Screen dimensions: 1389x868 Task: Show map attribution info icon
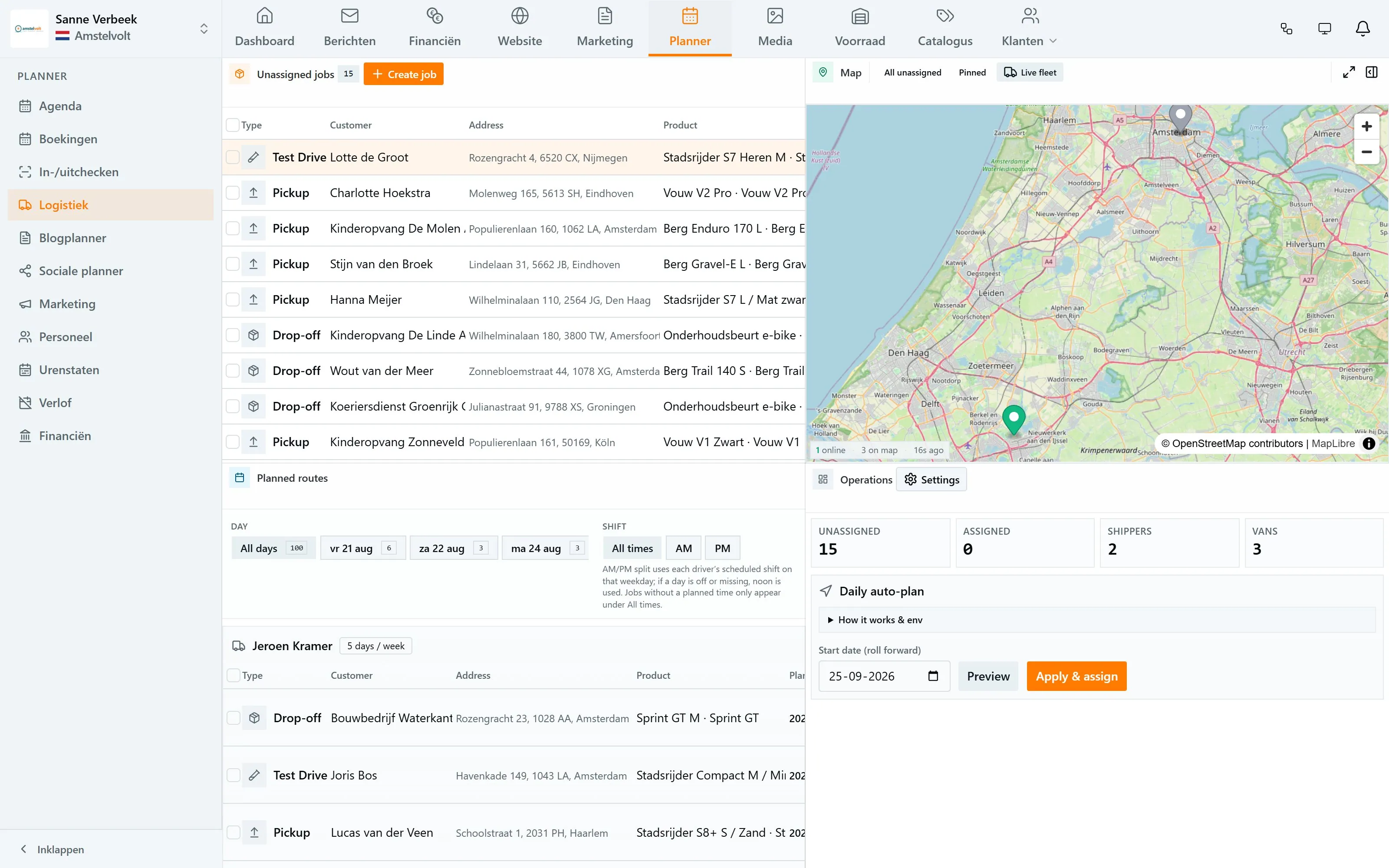[1368, 443]
